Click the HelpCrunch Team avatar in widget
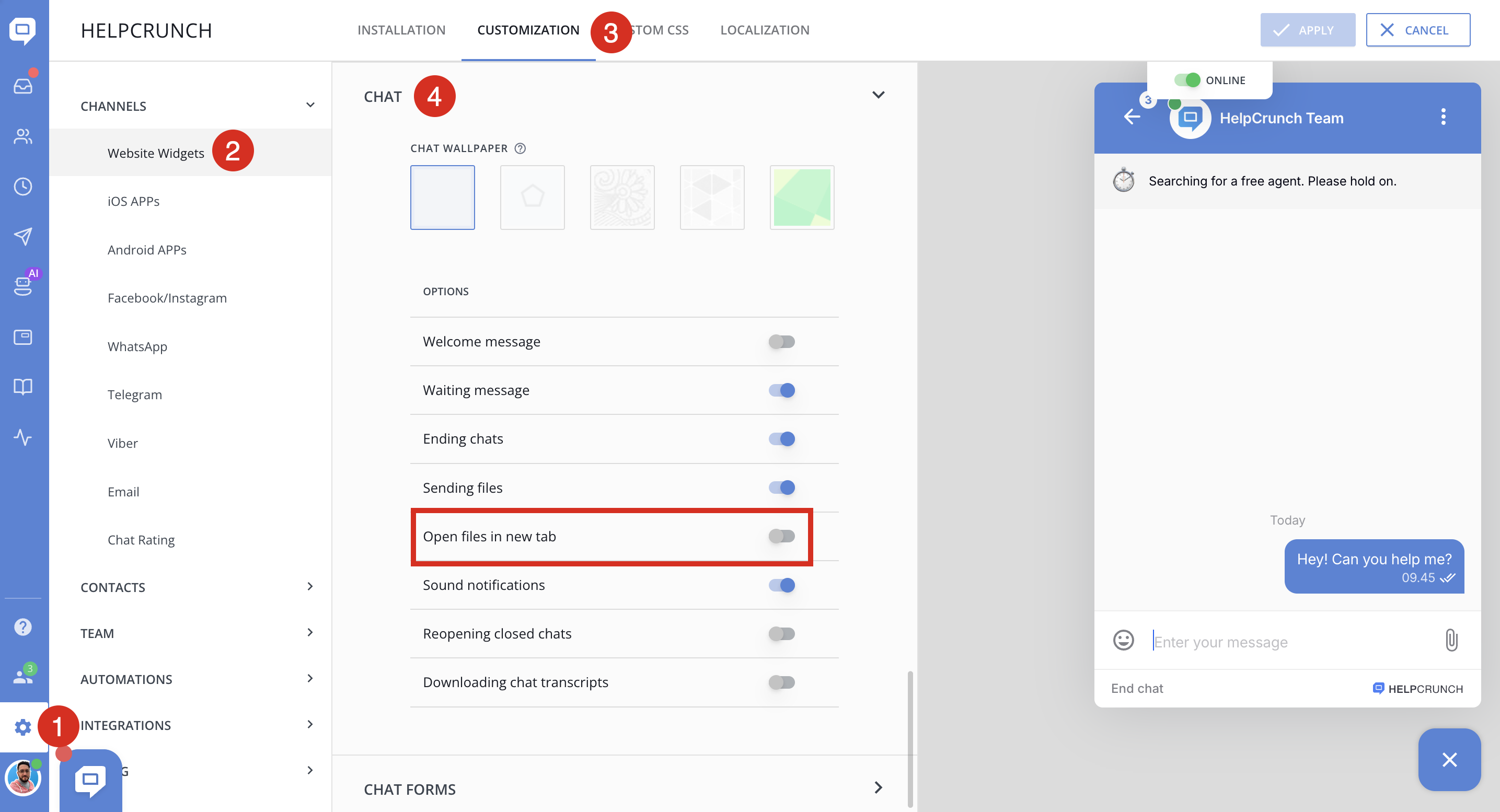The height and width of the screenshot is (812, 1500). (1190, 118)
